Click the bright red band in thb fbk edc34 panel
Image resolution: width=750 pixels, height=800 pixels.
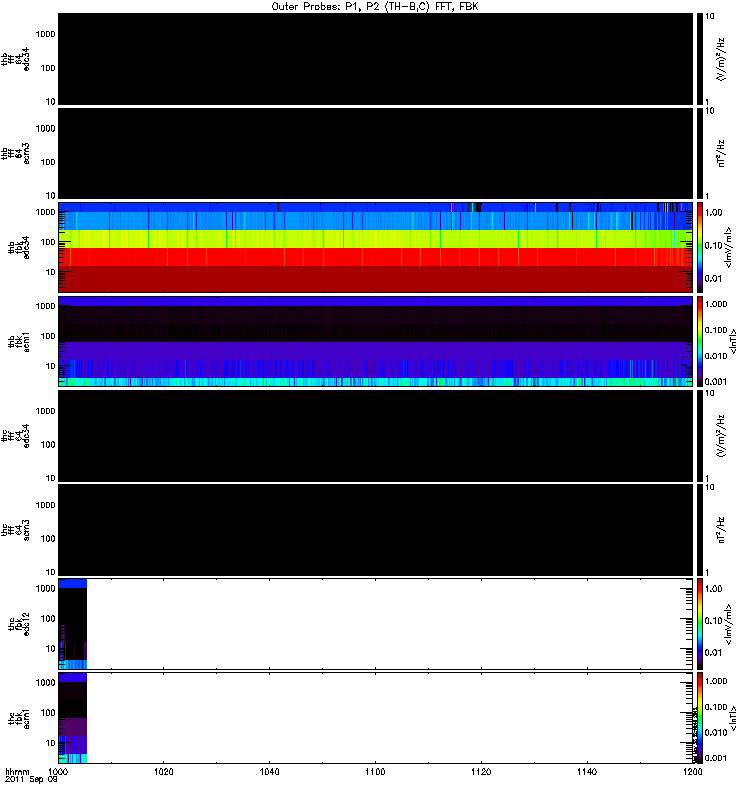pos(376,257)
